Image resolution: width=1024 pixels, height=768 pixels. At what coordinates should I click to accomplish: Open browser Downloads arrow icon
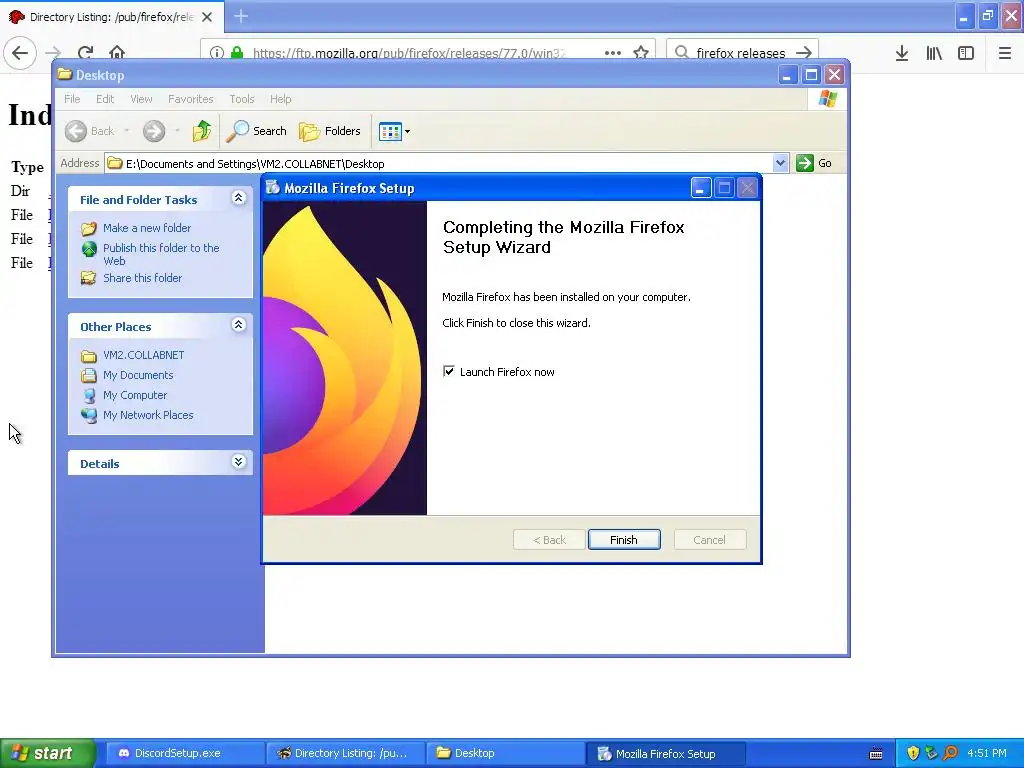[901, 53]
